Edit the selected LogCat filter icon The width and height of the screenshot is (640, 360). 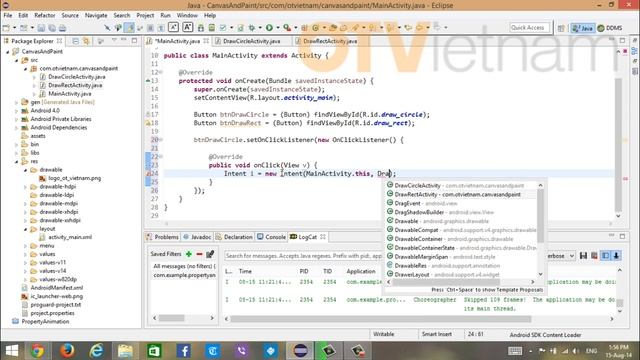pyautogui.click(x=210, y=254)
